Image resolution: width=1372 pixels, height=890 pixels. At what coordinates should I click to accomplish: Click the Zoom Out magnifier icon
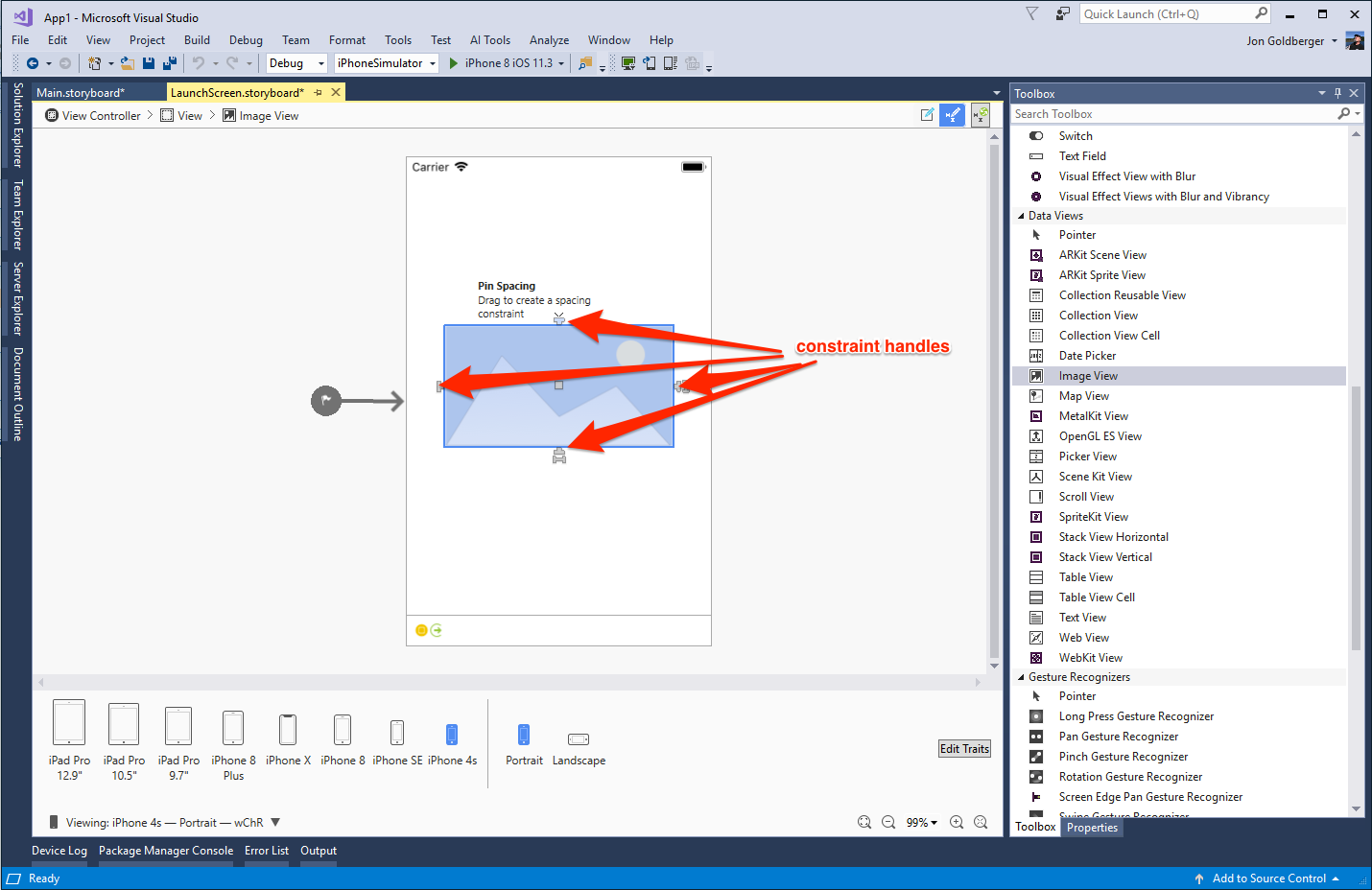coord(888,822)
